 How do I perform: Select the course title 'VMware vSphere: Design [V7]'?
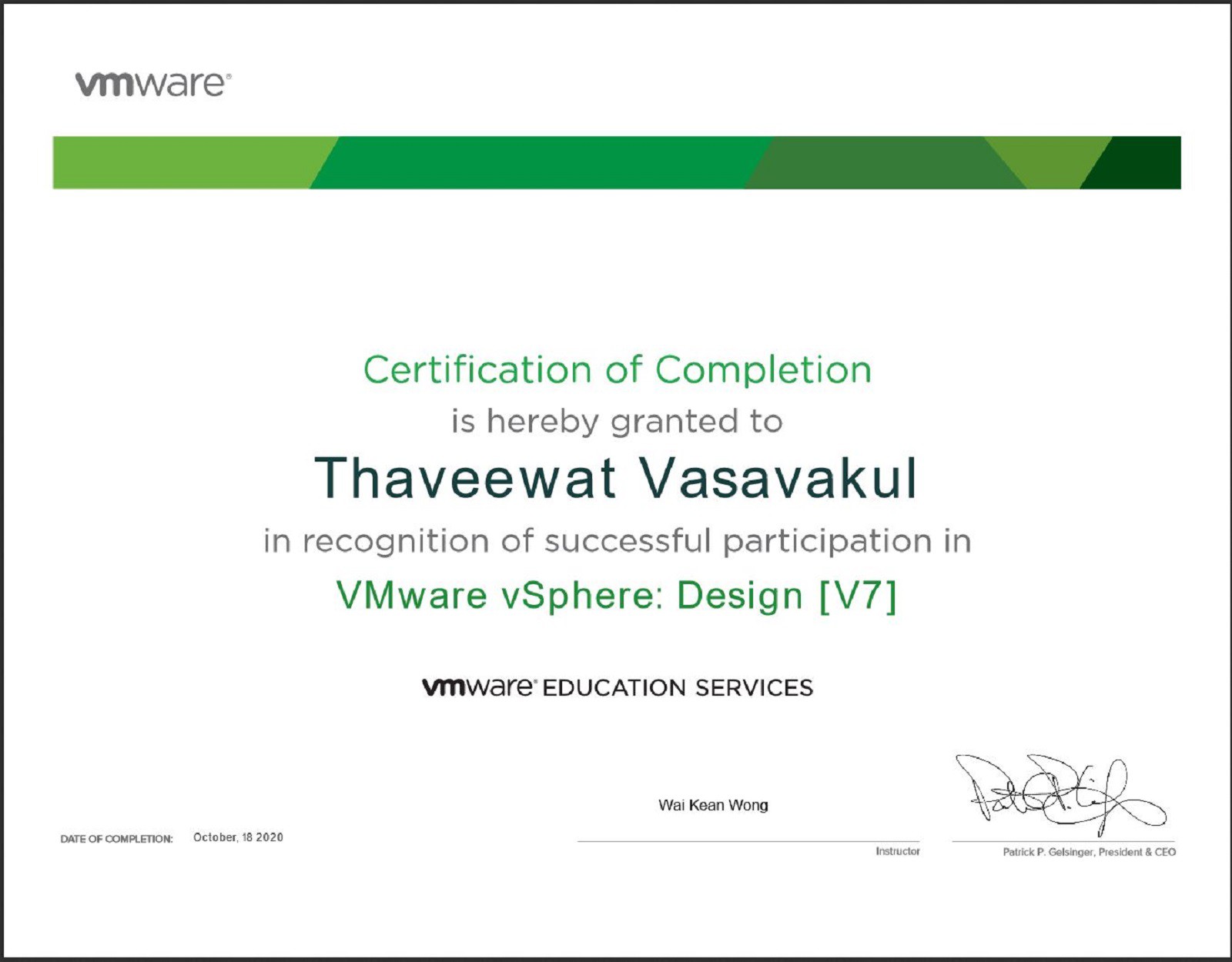click(x=617, y=596)
